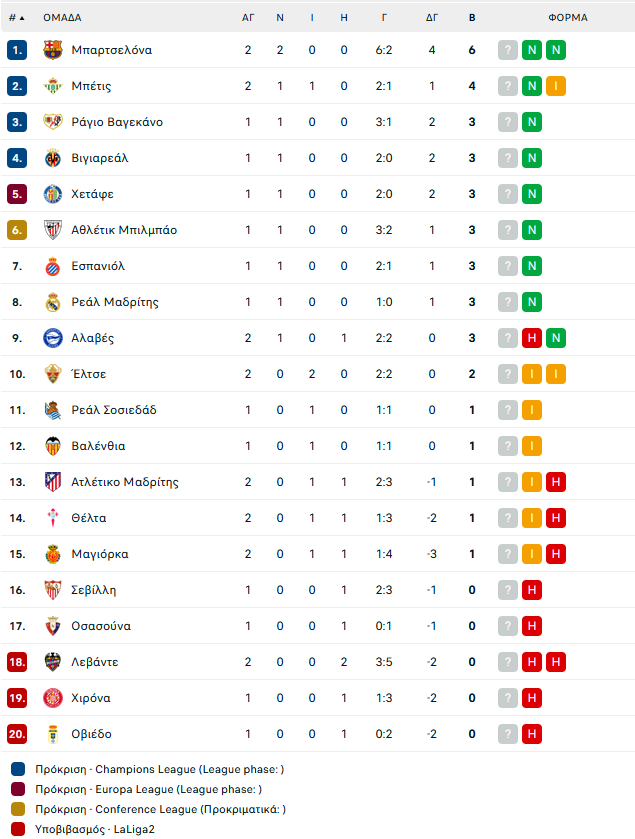Viewport: 635px width, 839px height.
Task: Click Barcelona's gray question mark form badge
Action: [x=508, y=50]
